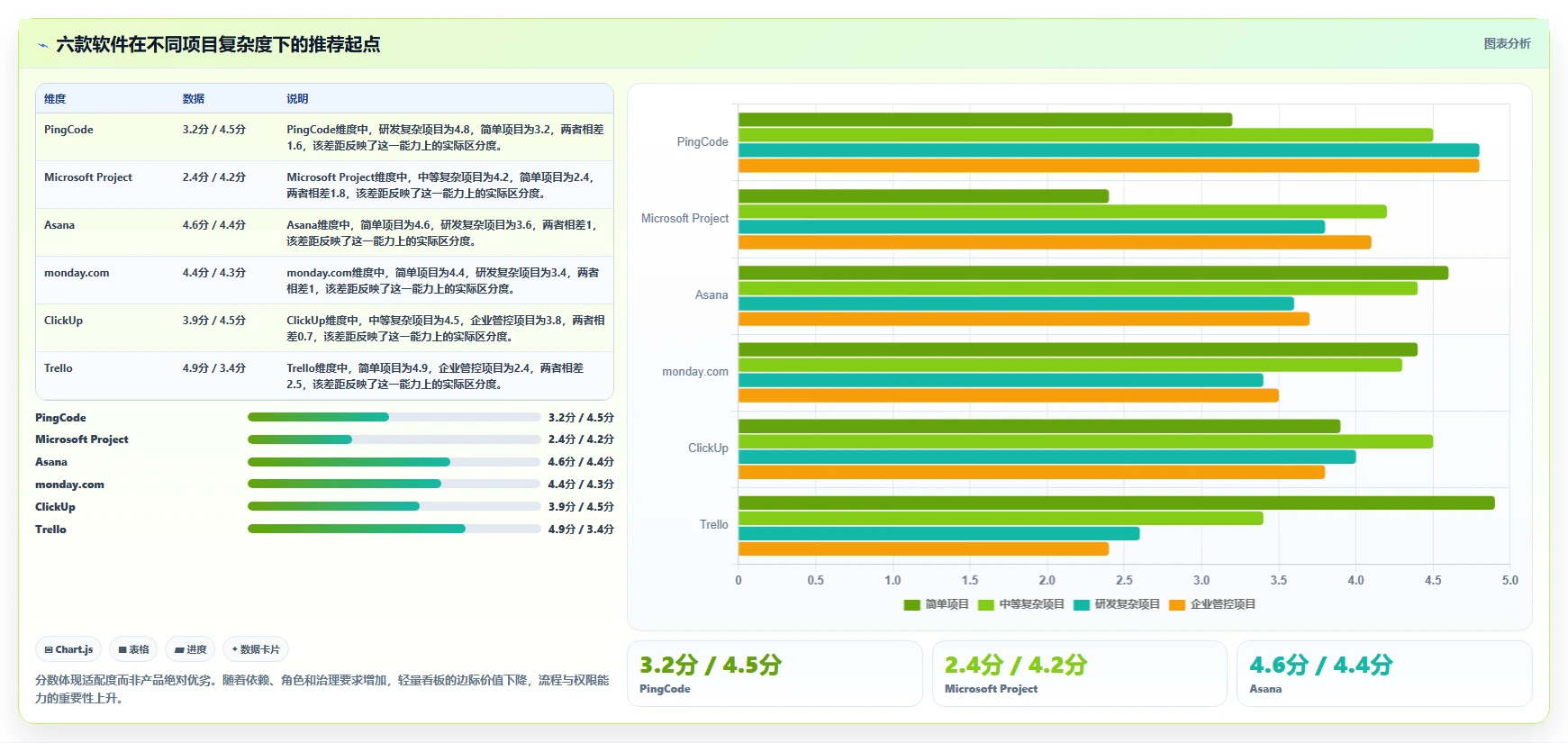Image resolution: width=1568 pixels, height=743 pixels.
Task: Click the monday.com progress bar
Action: (394, 484)
